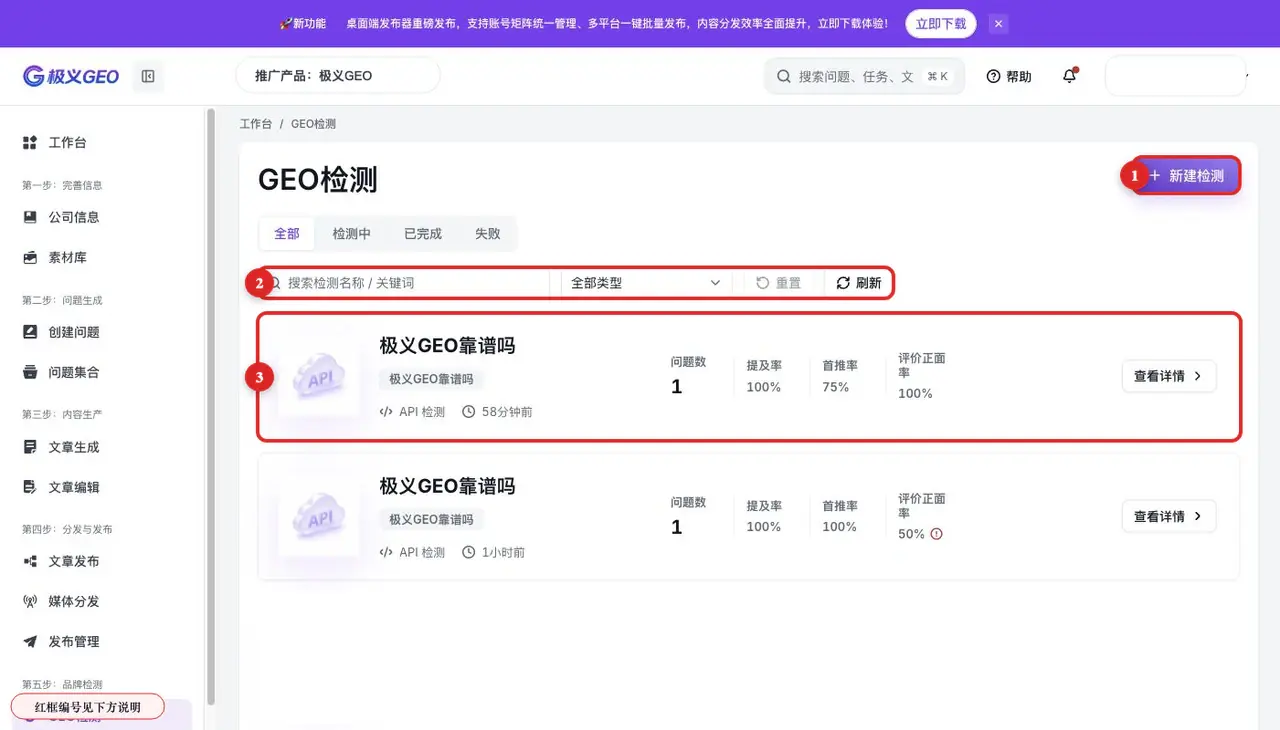Viewport: 1280px width, 730px height.
Task: Click the 重置 button
Action: click(779, 283)
